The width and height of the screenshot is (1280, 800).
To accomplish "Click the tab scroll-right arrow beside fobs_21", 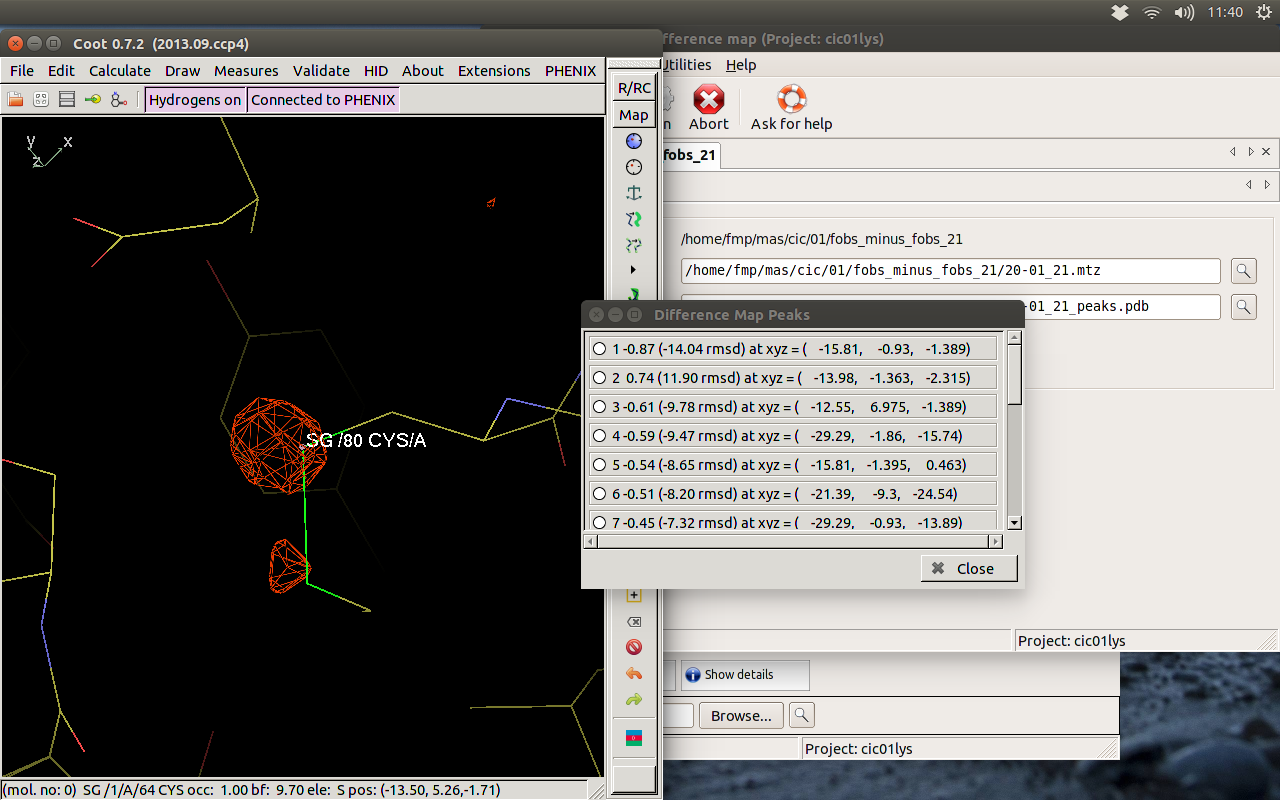I will (x=1250, y=152).
